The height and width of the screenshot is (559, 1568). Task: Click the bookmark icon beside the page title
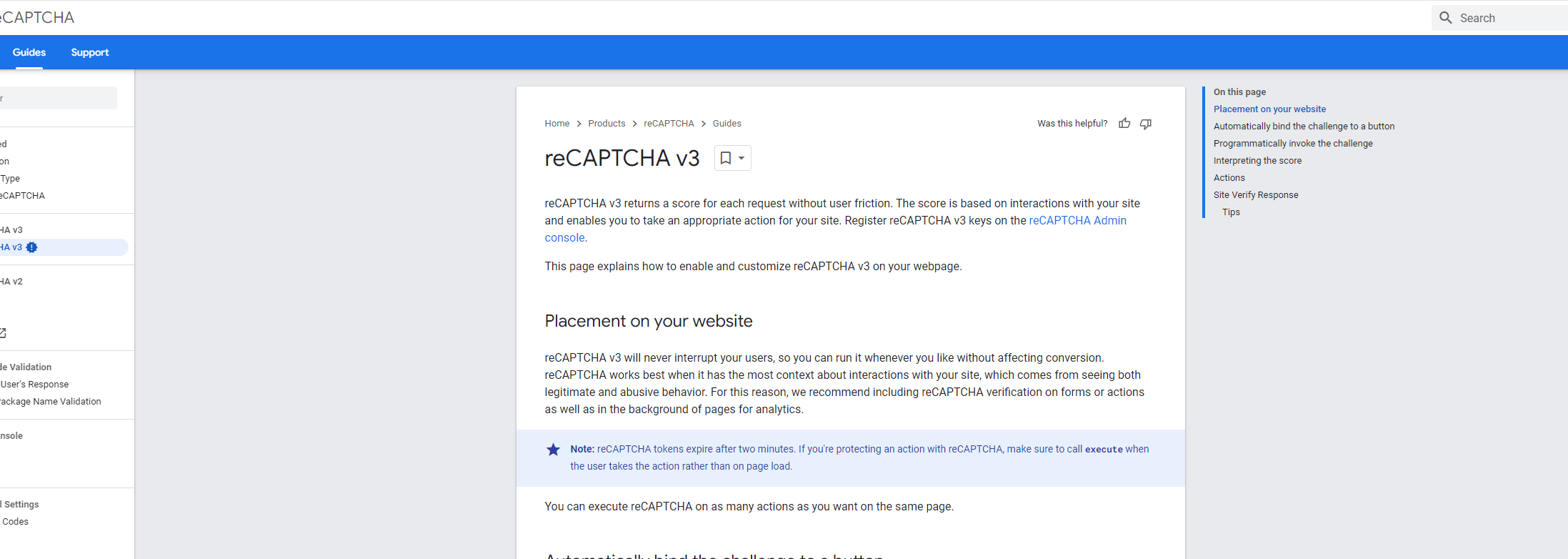(725, 158)
